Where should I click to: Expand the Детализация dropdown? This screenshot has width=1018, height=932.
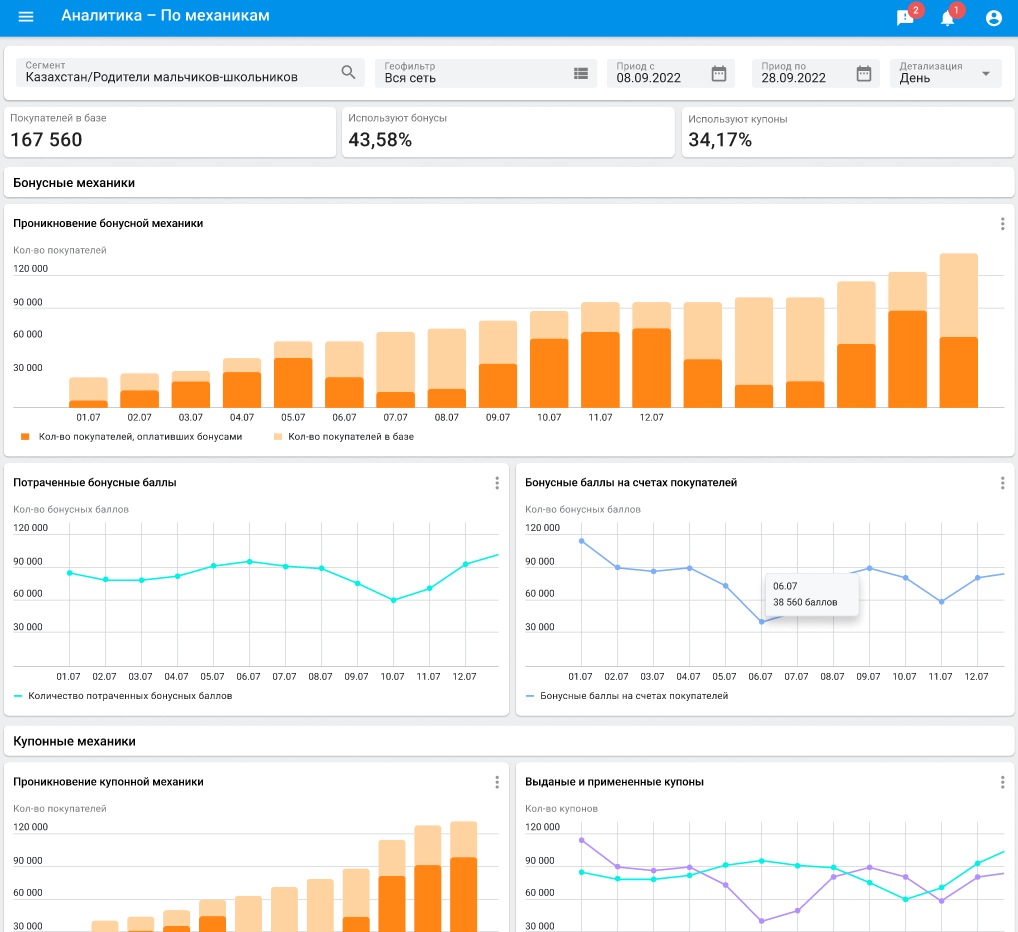pos(985,73)
